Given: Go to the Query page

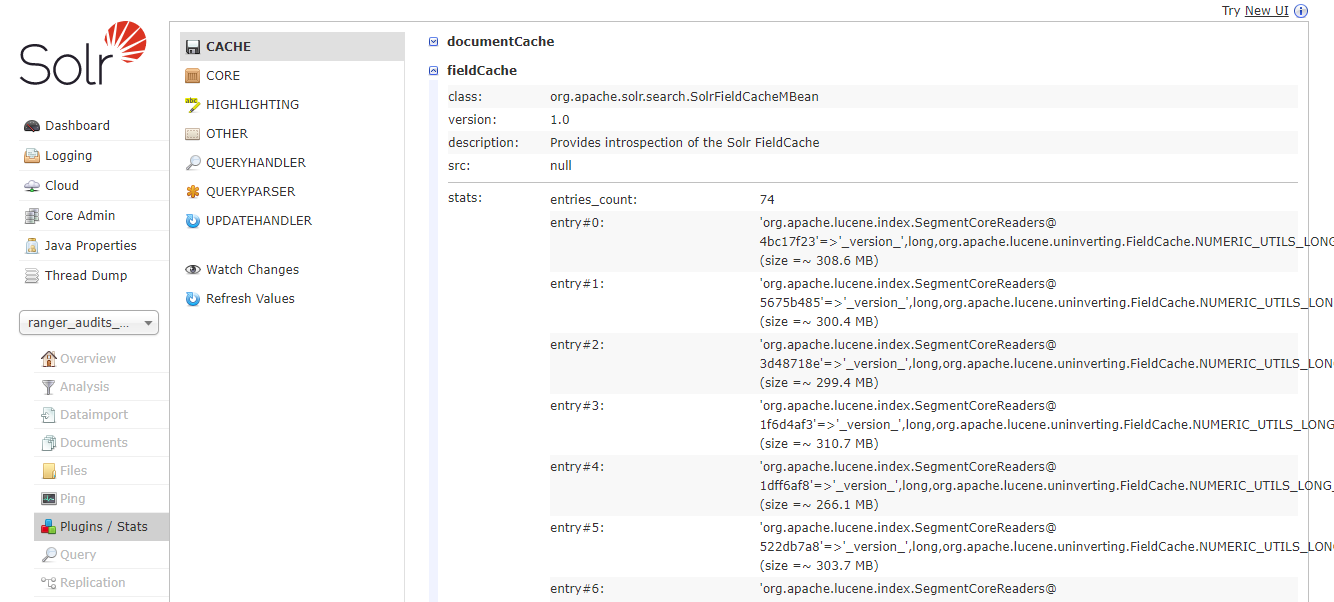Looking at the screenshot, I should (77, 555).
